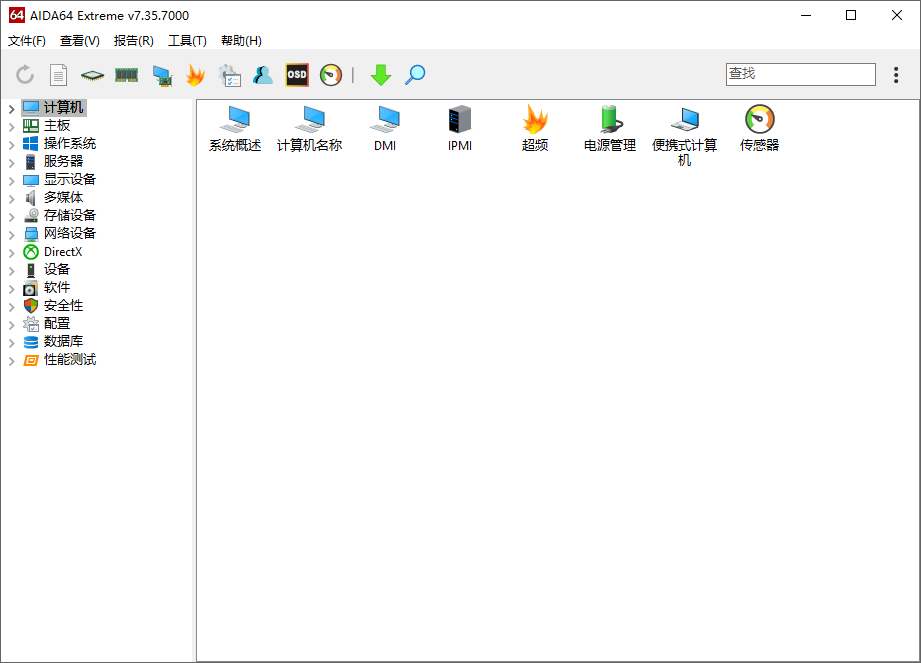Open the OSD panel toolbar icon
Image resolution: width=921 pixels, height=663 pixels.
point(297,75)
